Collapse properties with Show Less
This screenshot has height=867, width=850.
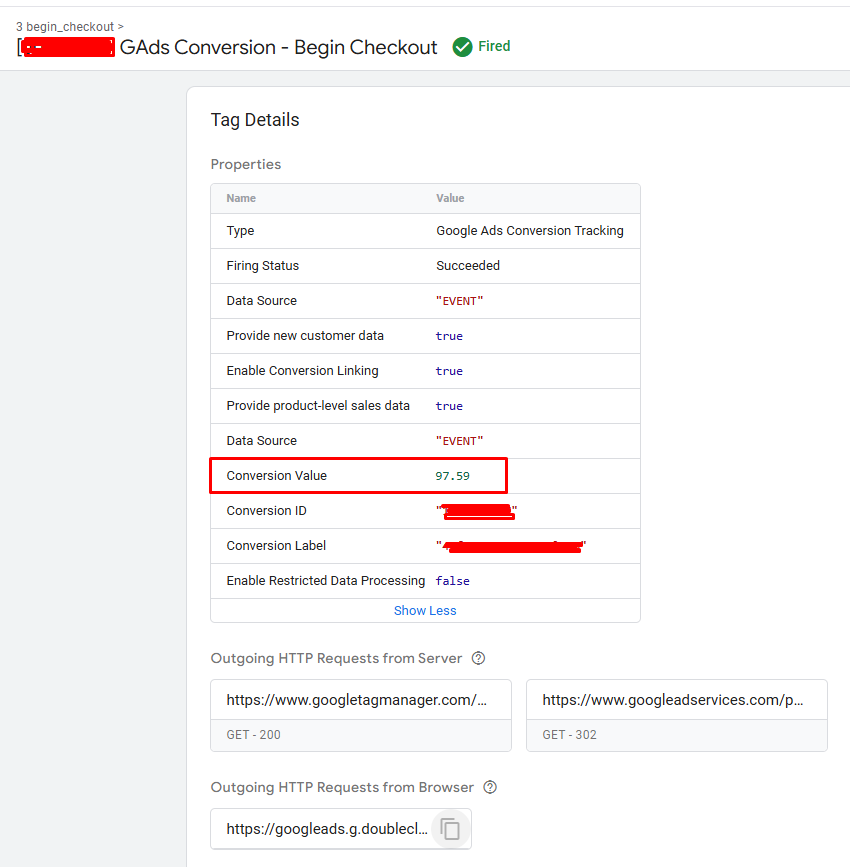coord(425,610)
